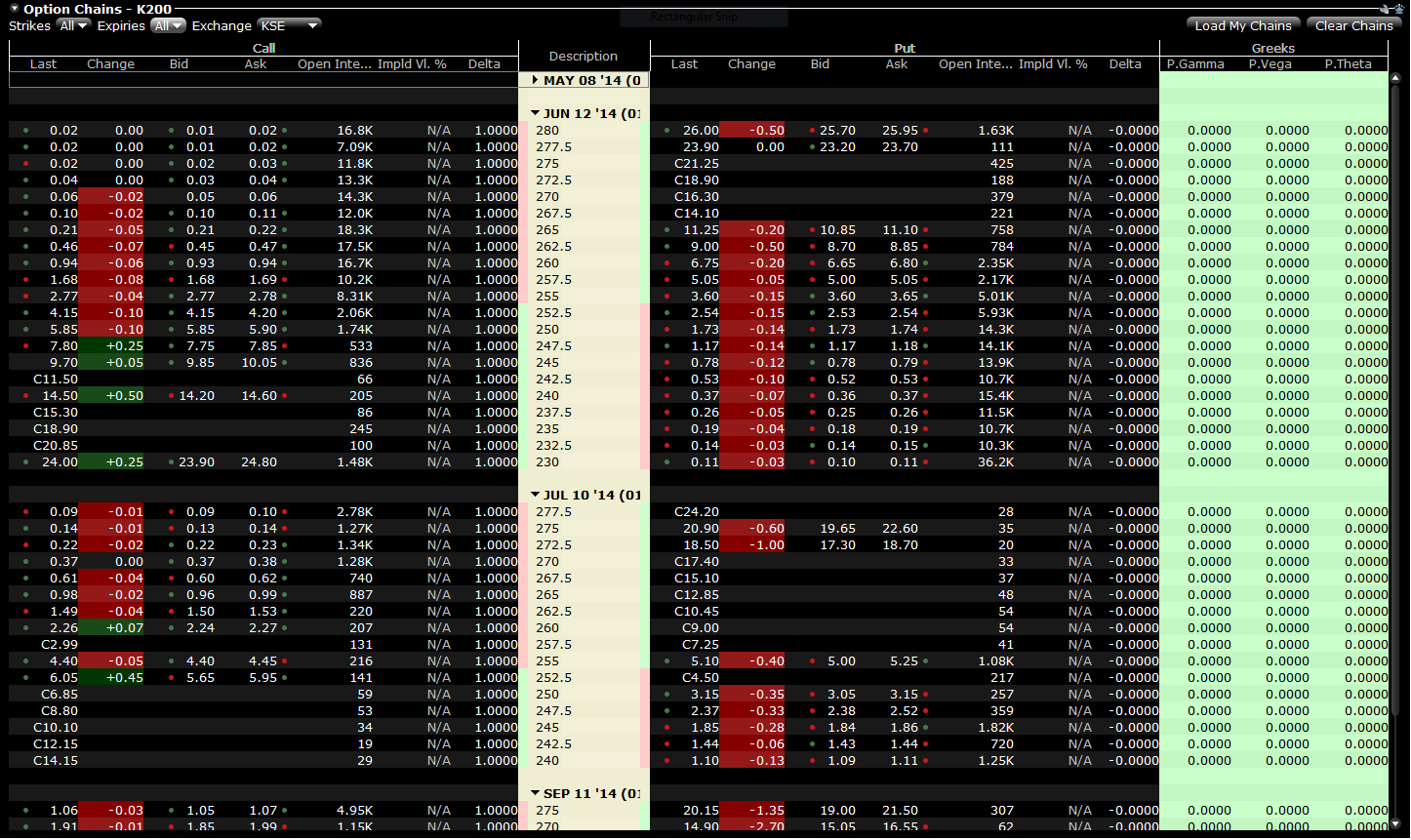Open the Exchange KSE dropdown
The height and width of the screenshot is (840, 1411).
coord(289,25)
